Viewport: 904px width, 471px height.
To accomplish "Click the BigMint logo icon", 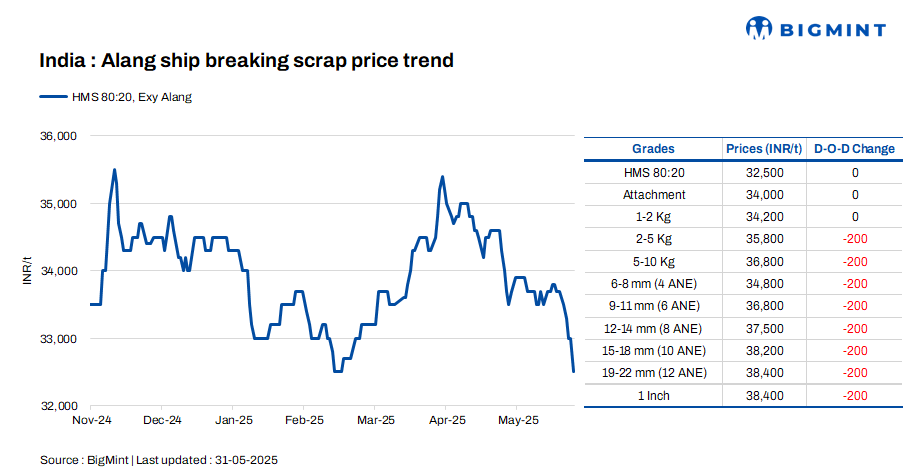I will (761, 28).
